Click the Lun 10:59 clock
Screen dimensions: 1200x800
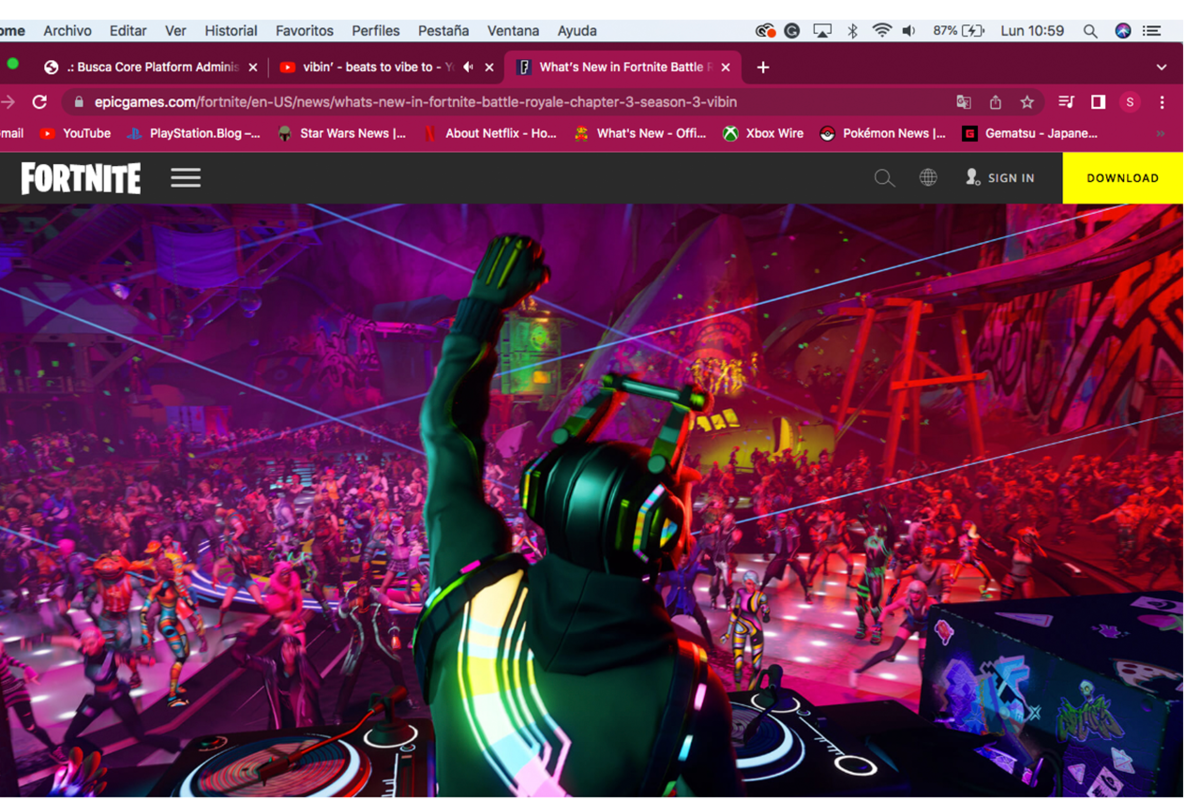point(1032,31)
